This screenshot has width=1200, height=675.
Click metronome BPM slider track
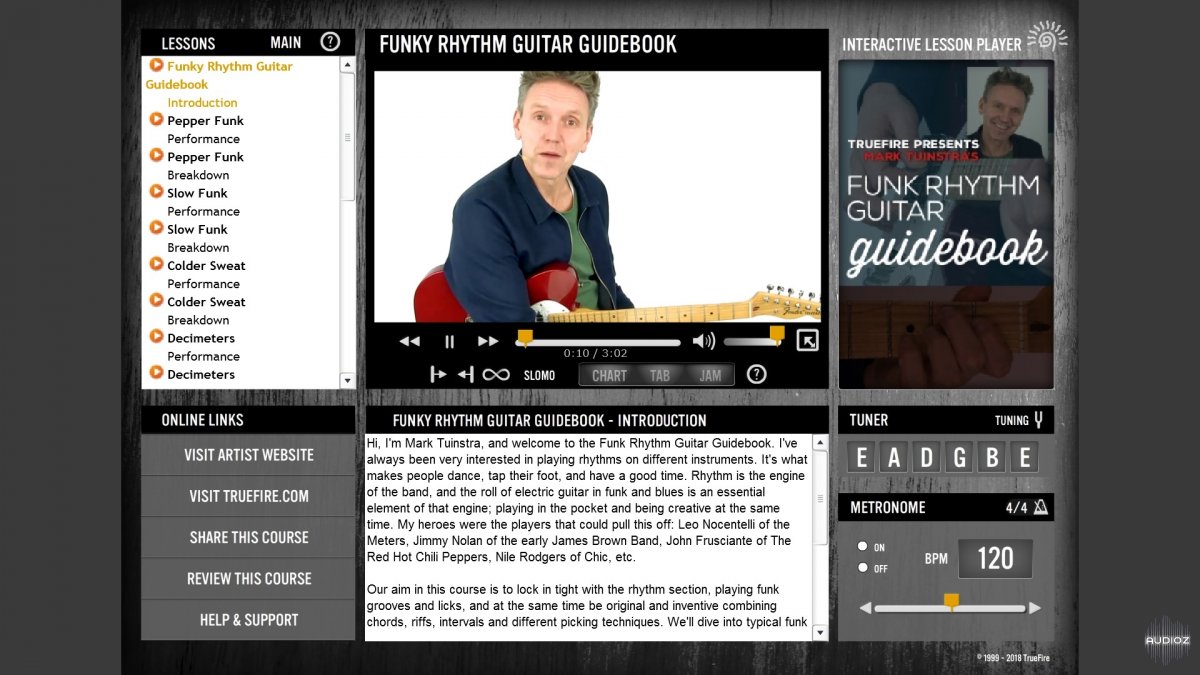[x=950, y=608]
